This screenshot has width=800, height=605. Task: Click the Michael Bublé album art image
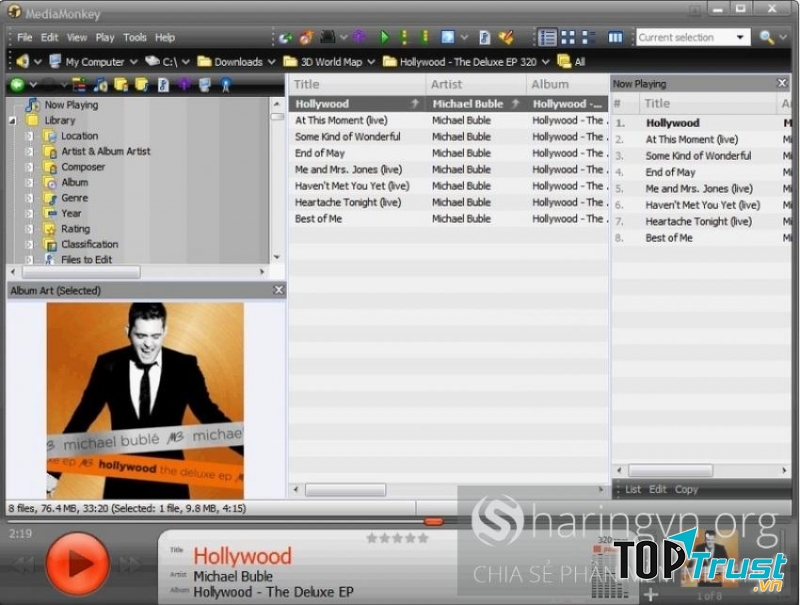click(x=145, y=400)
